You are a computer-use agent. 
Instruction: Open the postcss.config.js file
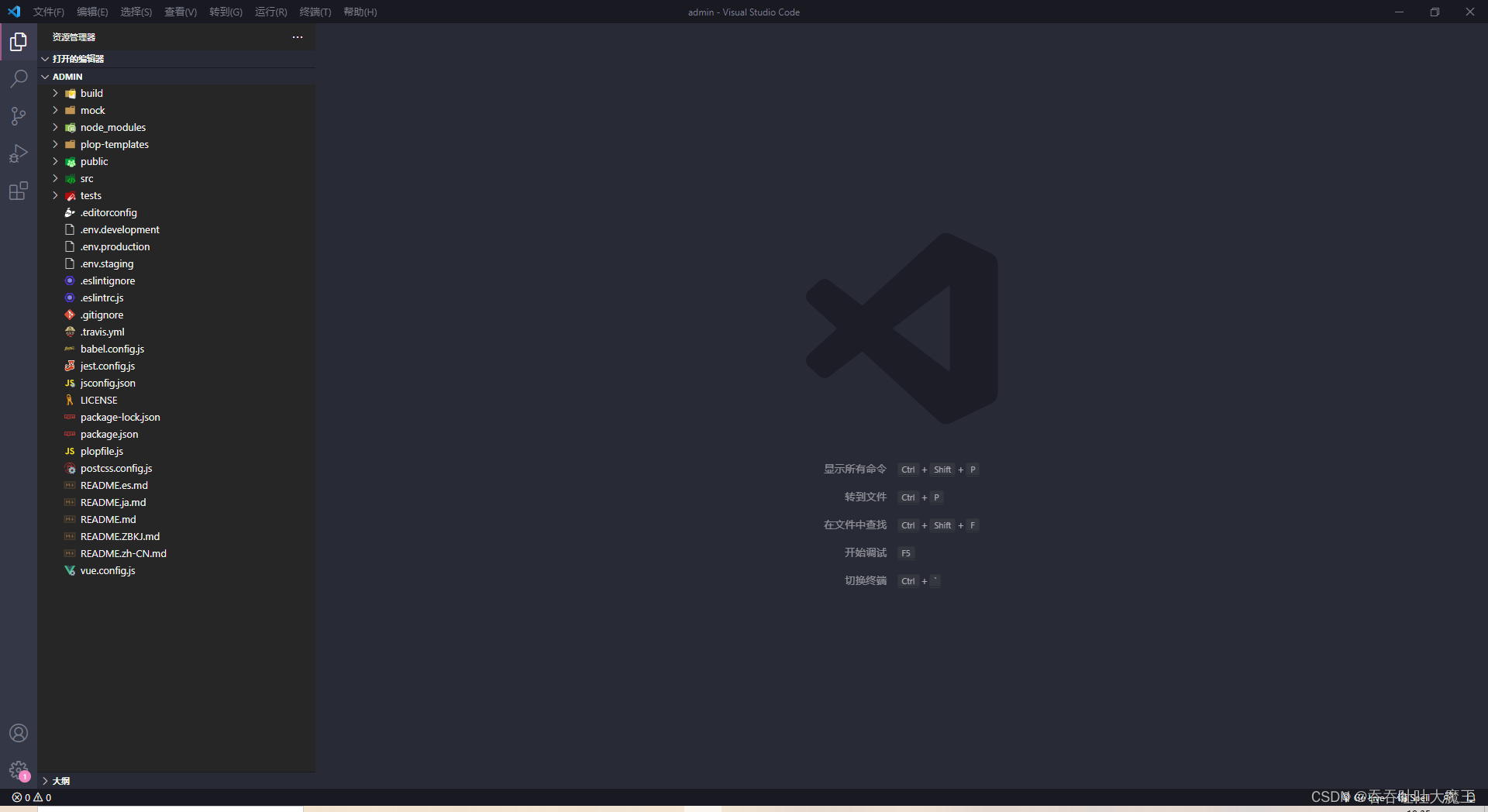(x=176, y=468)
